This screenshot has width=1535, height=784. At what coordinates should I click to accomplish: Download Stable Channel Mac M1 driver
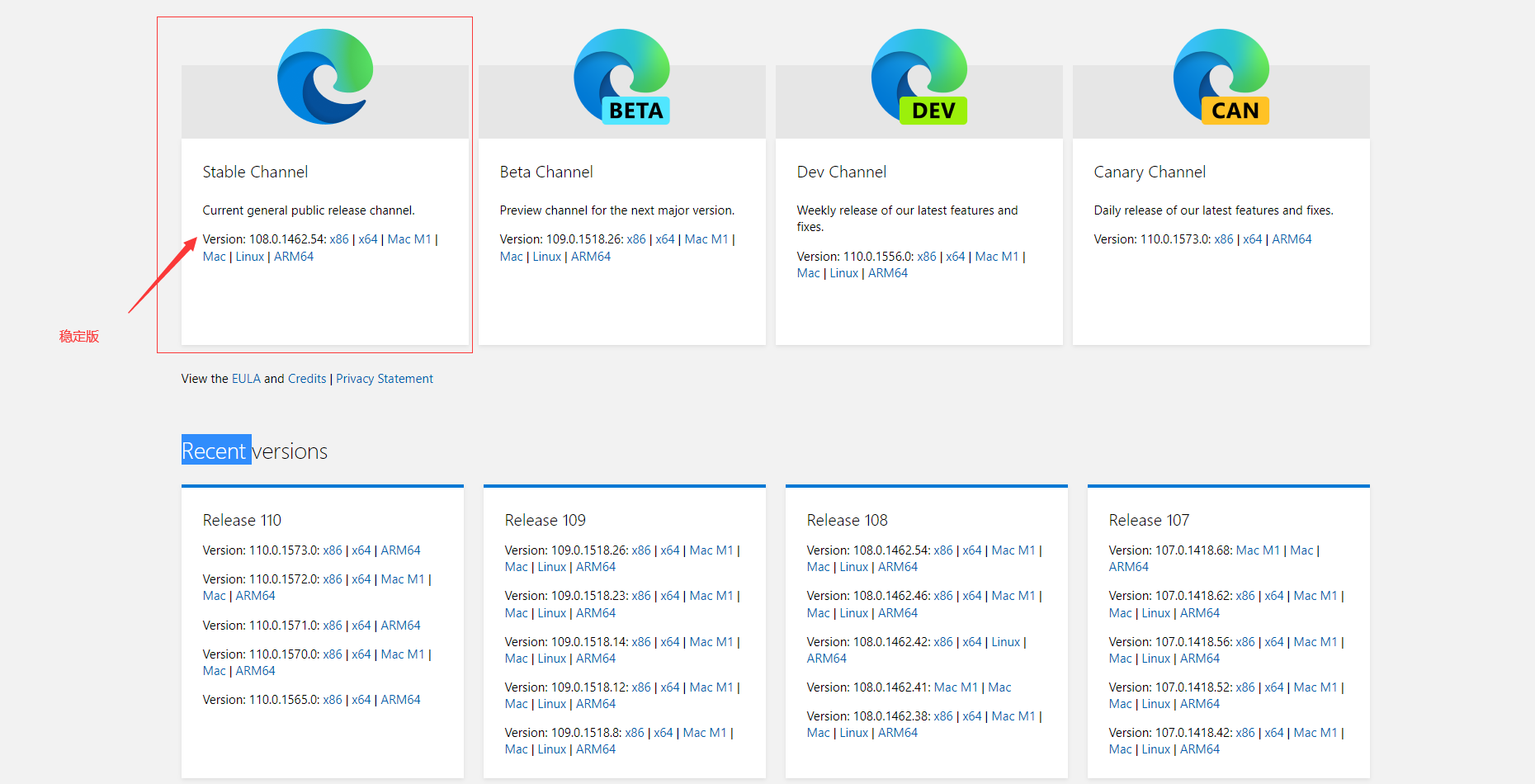(409, 239)
